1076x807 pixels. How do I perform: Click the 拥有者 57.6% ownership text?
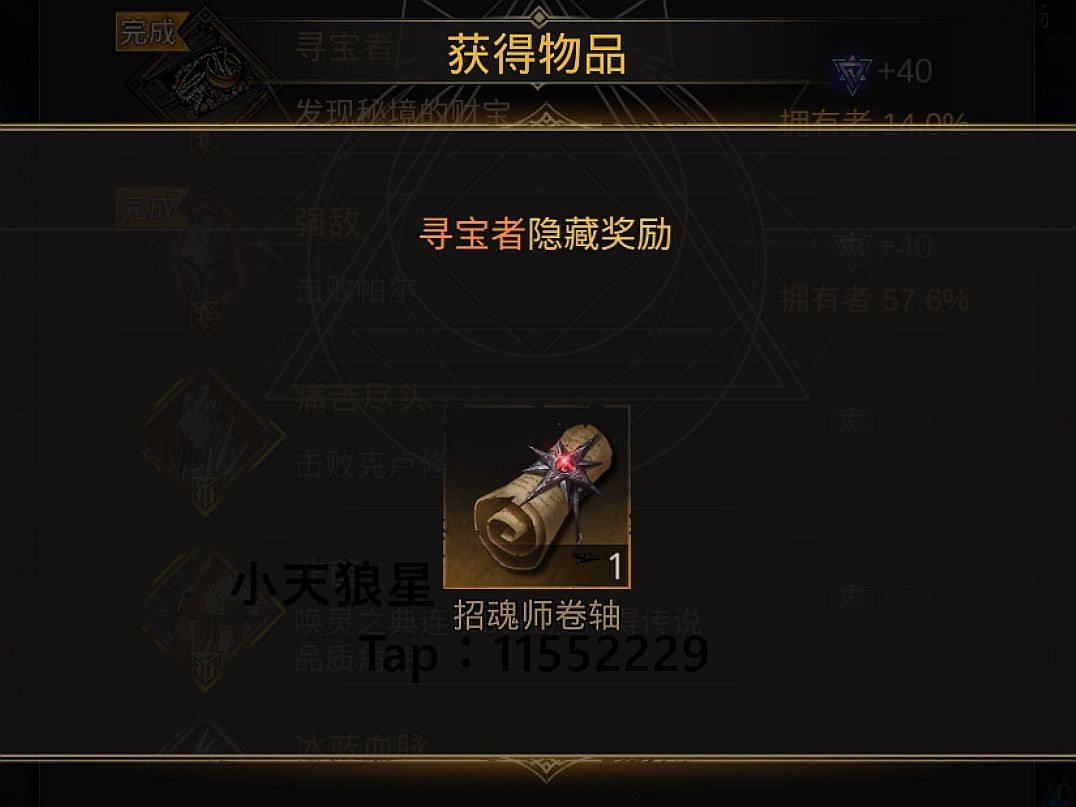(875, 300)
